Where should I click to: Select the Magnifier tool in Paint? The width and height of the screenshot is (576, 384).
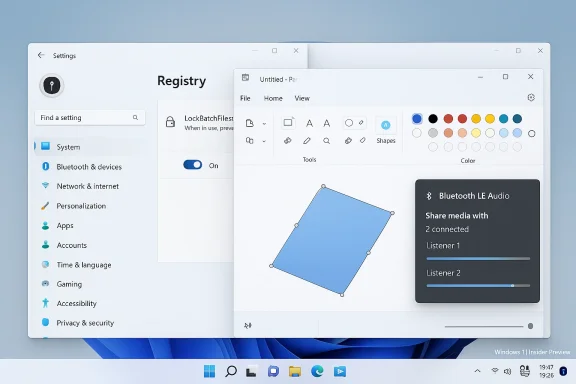point(326,140)
